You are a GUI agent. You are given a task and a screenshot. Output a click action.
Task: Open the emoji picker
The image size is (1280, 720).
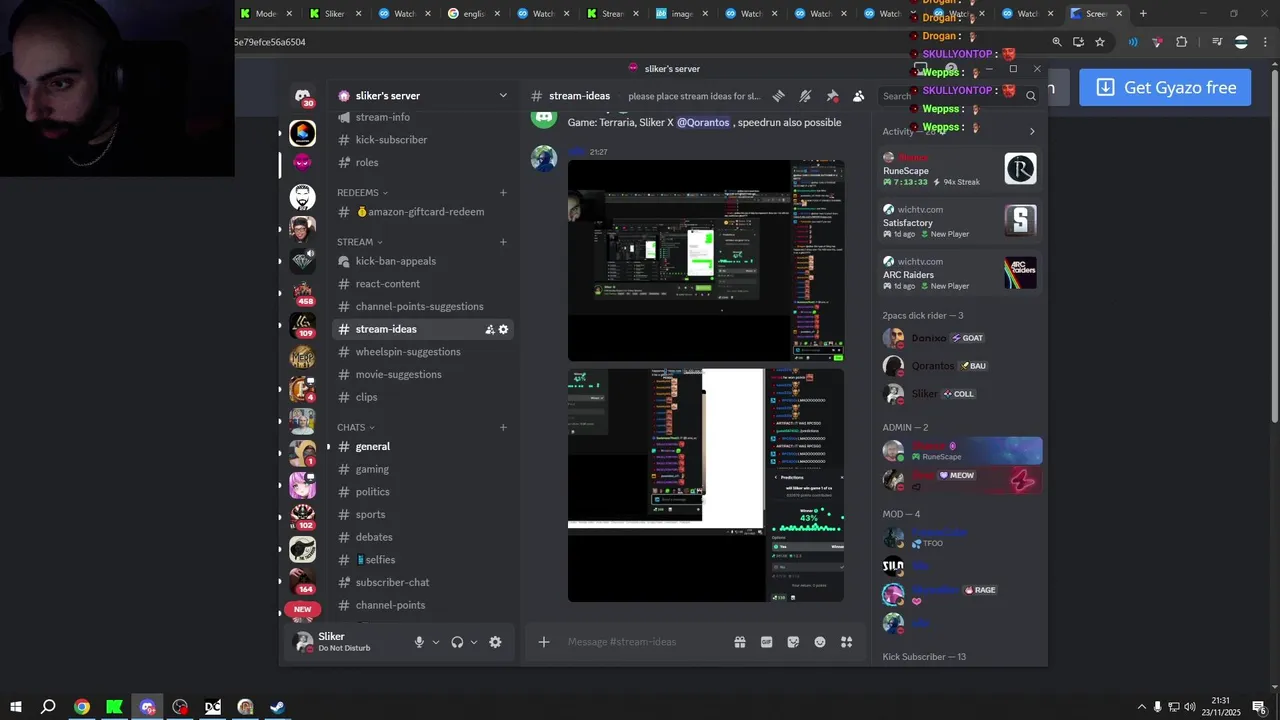820,642
